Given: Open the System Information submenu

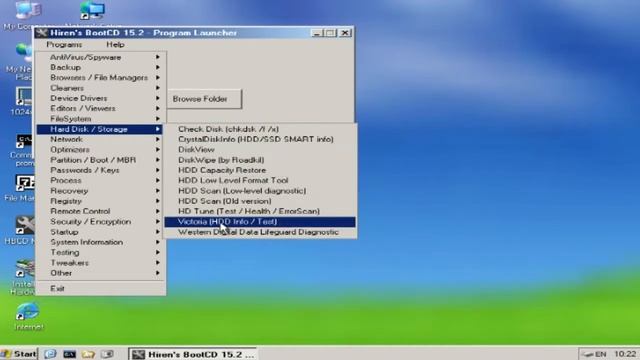Looking at the screenshot, I should [x=101, y=242].
